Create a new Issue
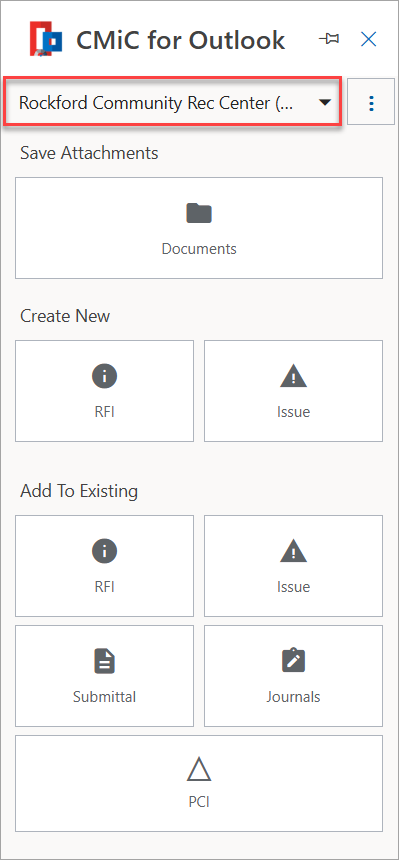 point(293,391)
